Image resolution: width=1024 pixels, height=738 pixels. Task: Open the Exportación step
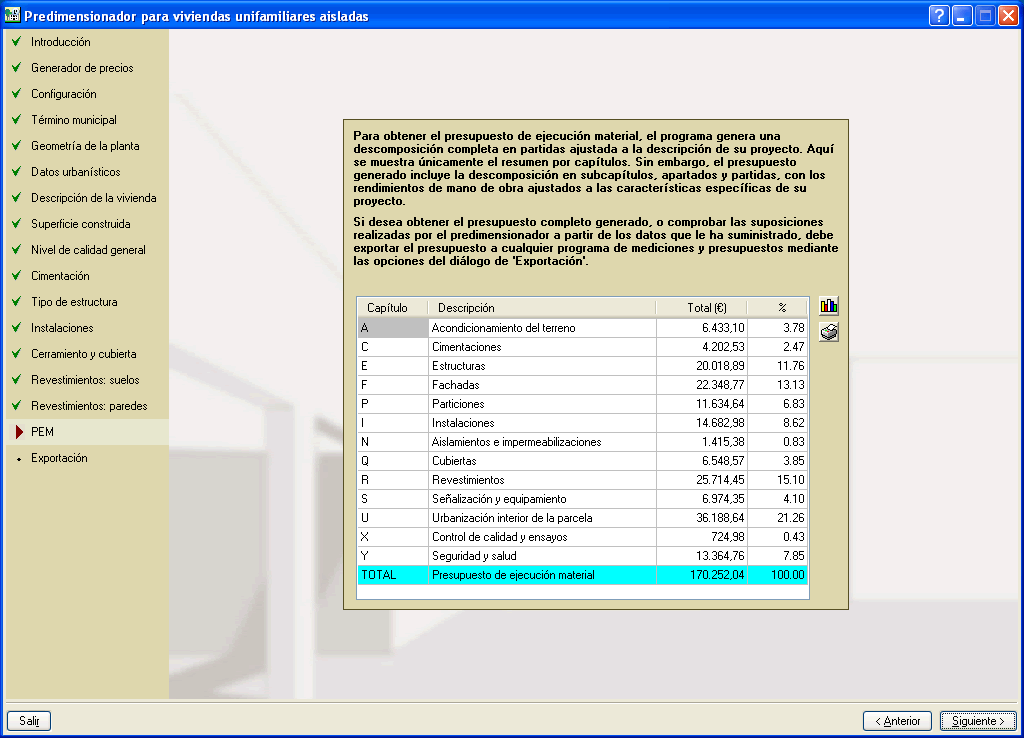pyautogui.click(x=59, y=458)
